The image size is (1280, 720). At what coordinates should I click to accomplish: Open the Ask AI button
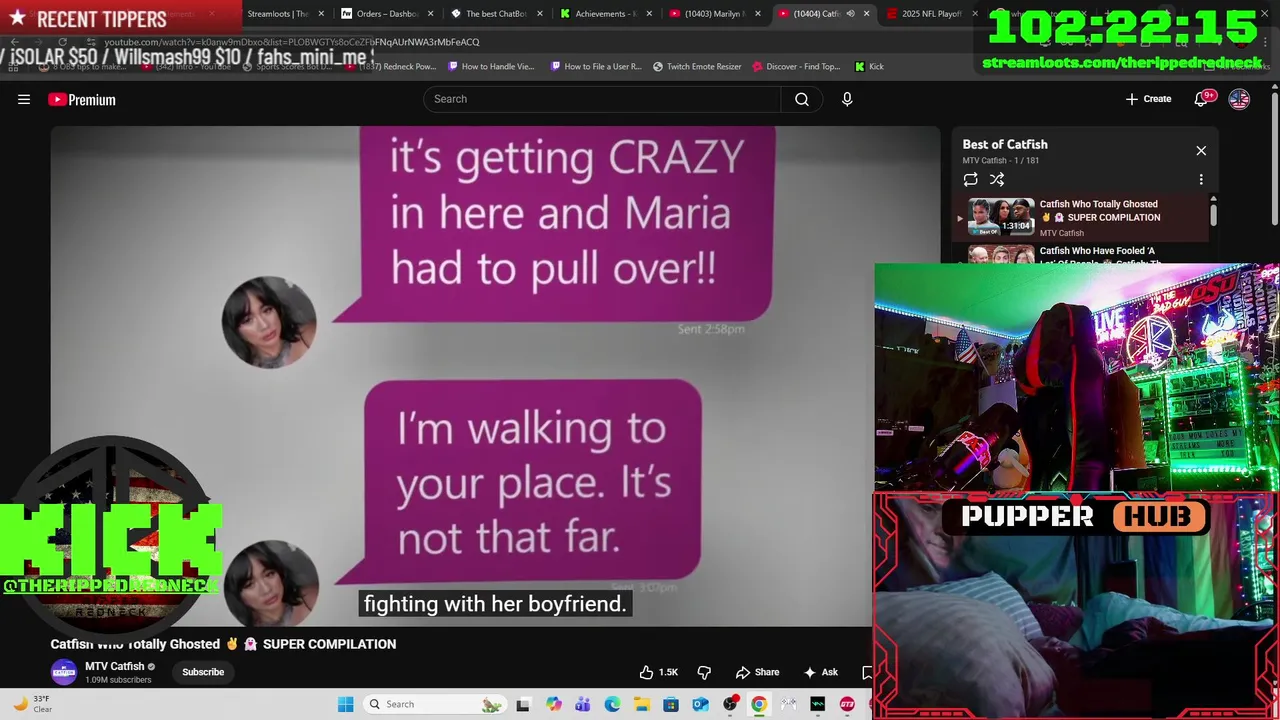819,672
